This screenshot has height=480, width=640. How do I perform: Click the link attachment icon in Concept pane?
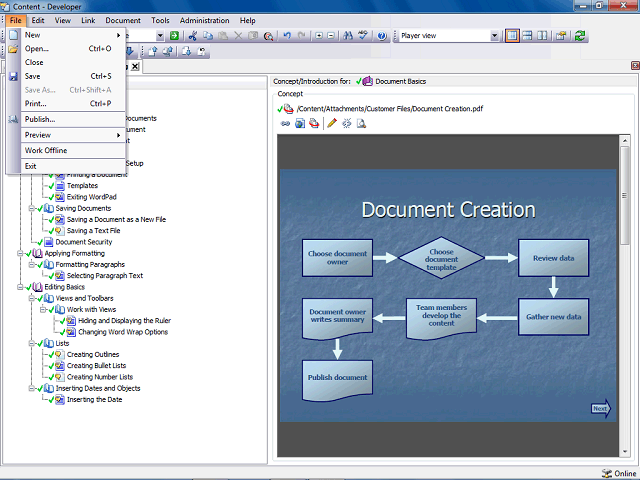(x=285, y=123)
